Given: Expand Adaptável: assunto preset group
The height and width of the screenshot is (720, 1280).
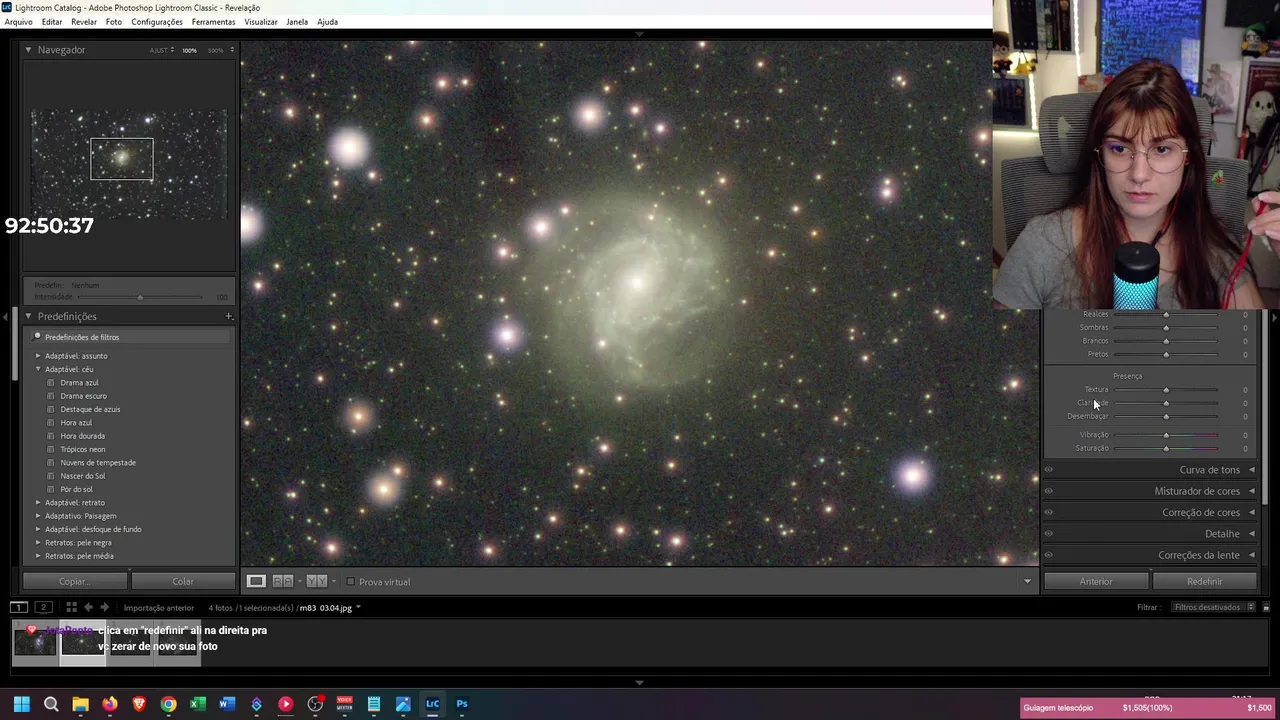Looking at the screenshot, I should (38, 356).
